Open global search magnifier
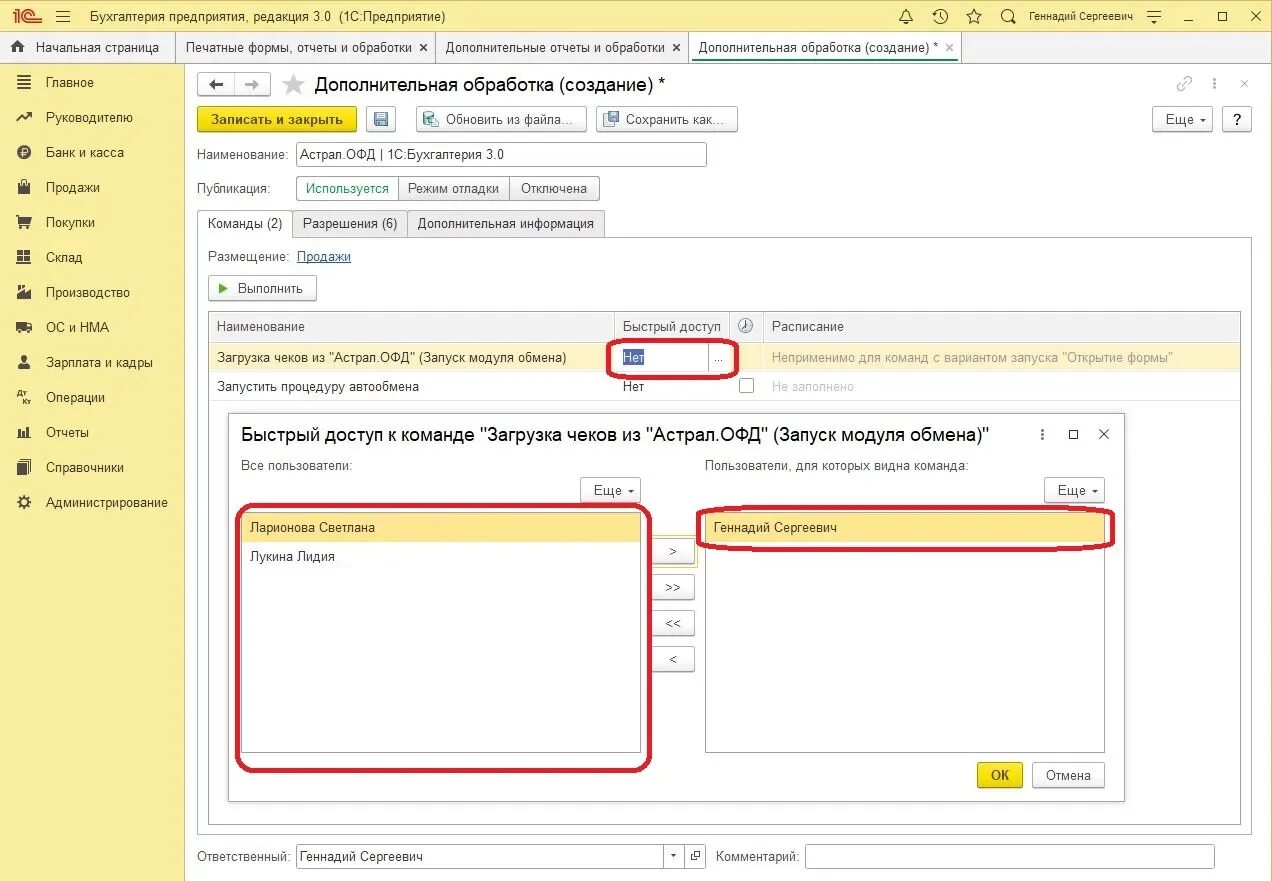1272x881 pixels. pos(1008,17)
